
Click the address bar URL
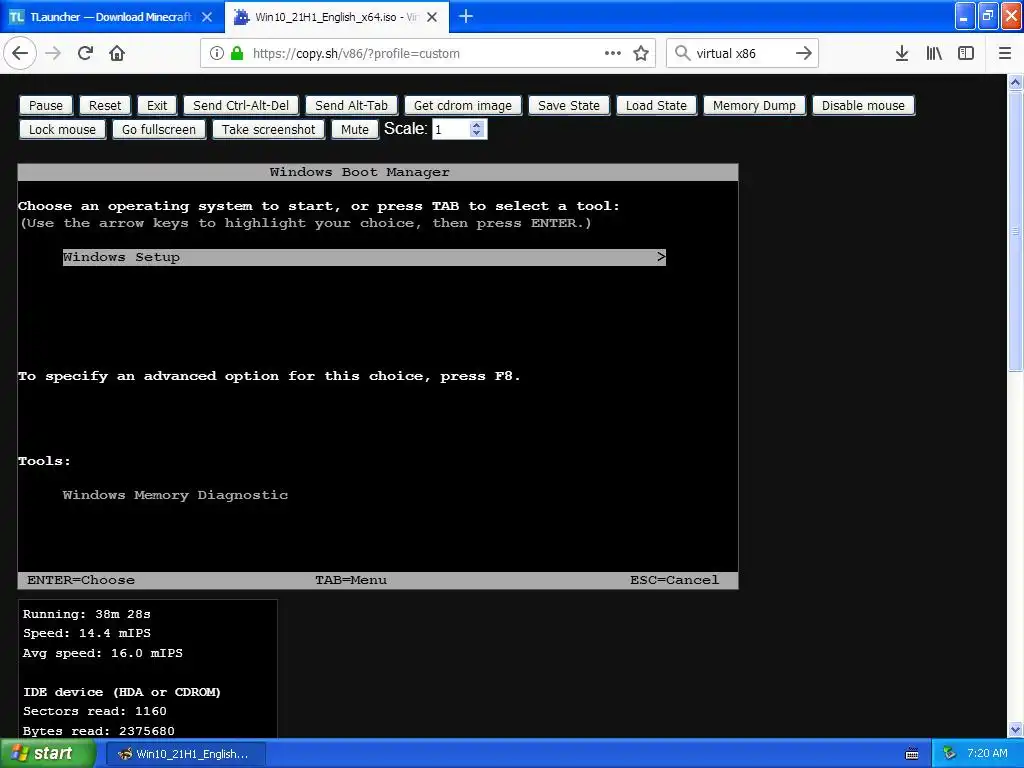tap(356, 54)
